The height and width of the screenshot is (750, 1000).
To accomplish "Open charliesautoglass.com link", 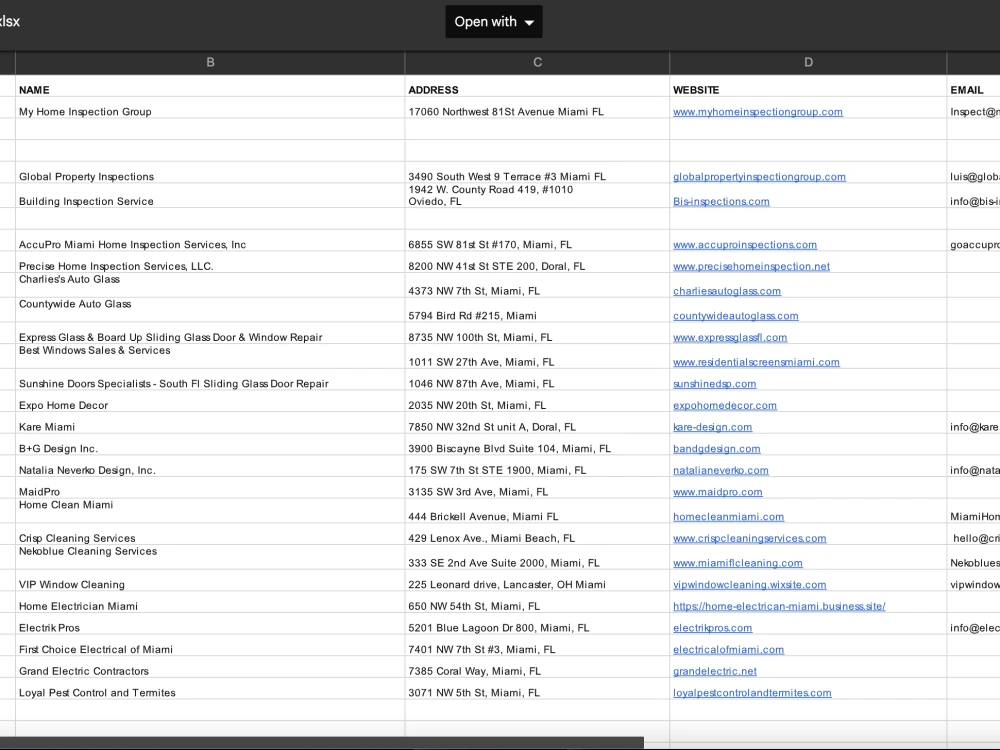I will (727, 291).
